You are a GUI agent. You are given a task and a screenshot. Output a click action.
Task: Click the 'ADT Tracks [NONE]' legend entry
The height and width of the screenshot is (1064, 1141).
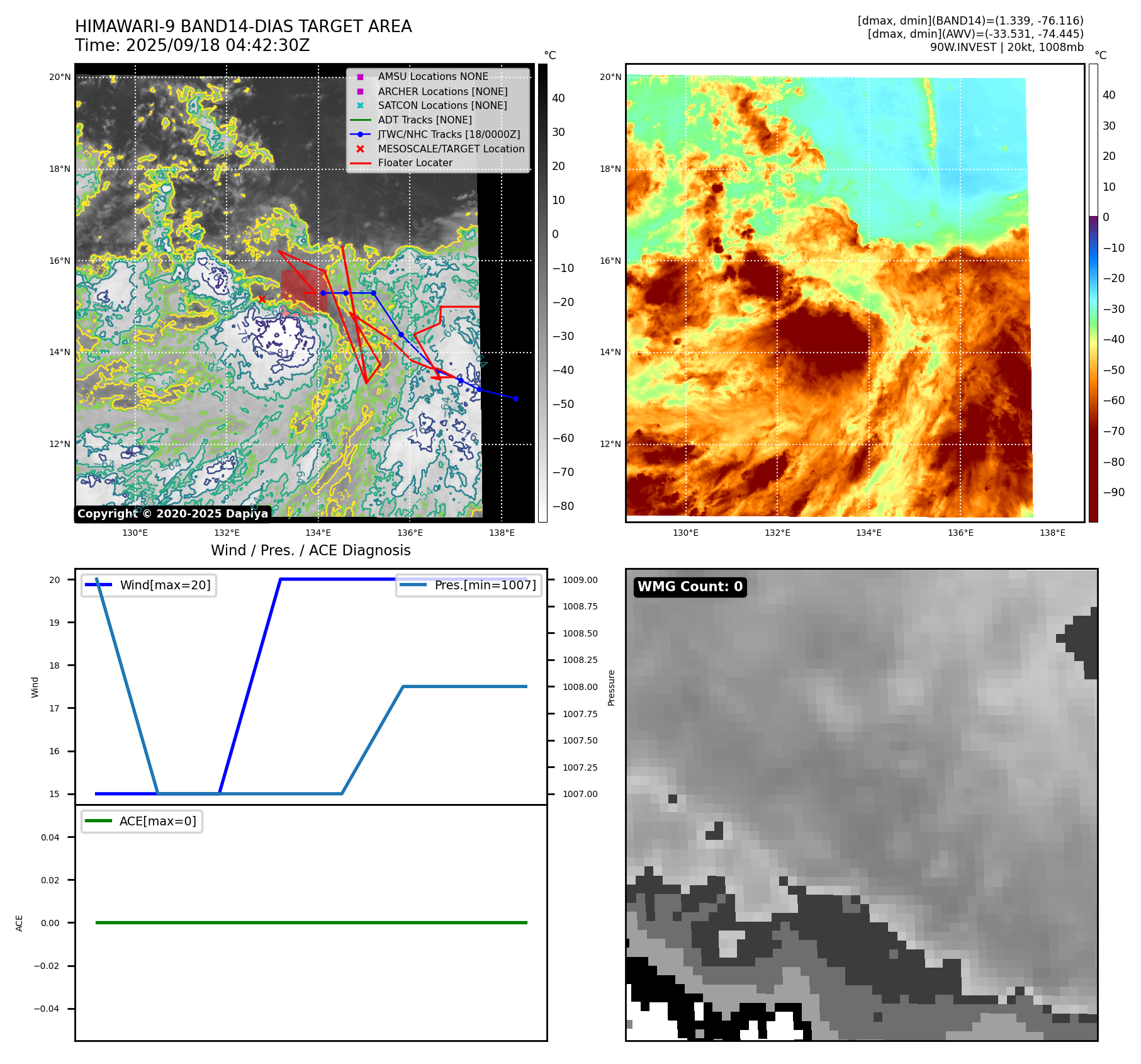[425, 120]
